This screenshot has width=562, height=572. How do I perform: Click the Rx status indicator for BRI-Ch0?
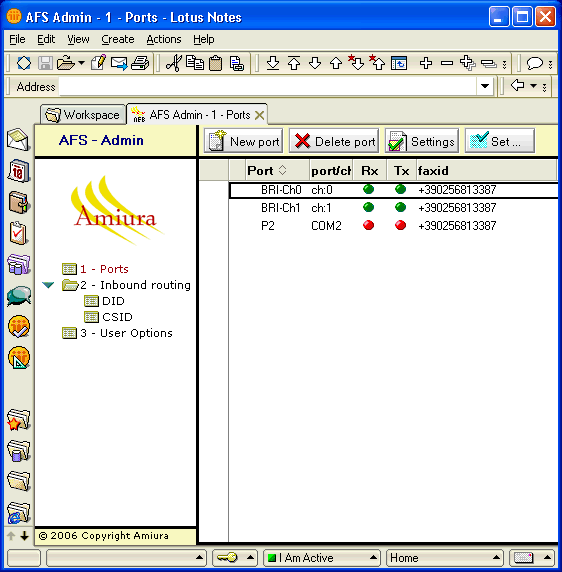click(368, 189)
